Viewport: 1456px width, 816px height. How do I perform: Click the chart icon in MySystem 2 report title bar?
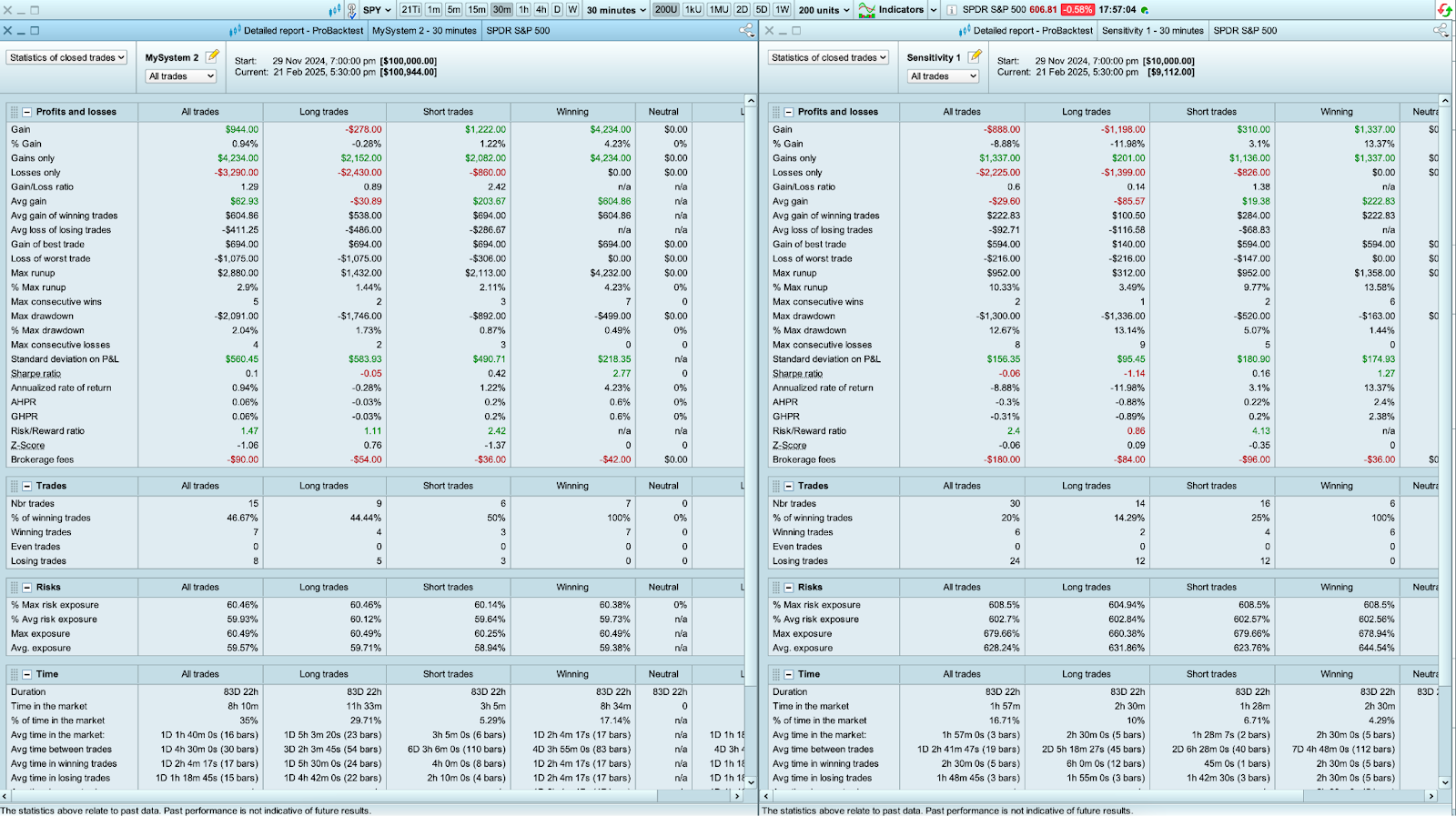[x=235, y=31]
